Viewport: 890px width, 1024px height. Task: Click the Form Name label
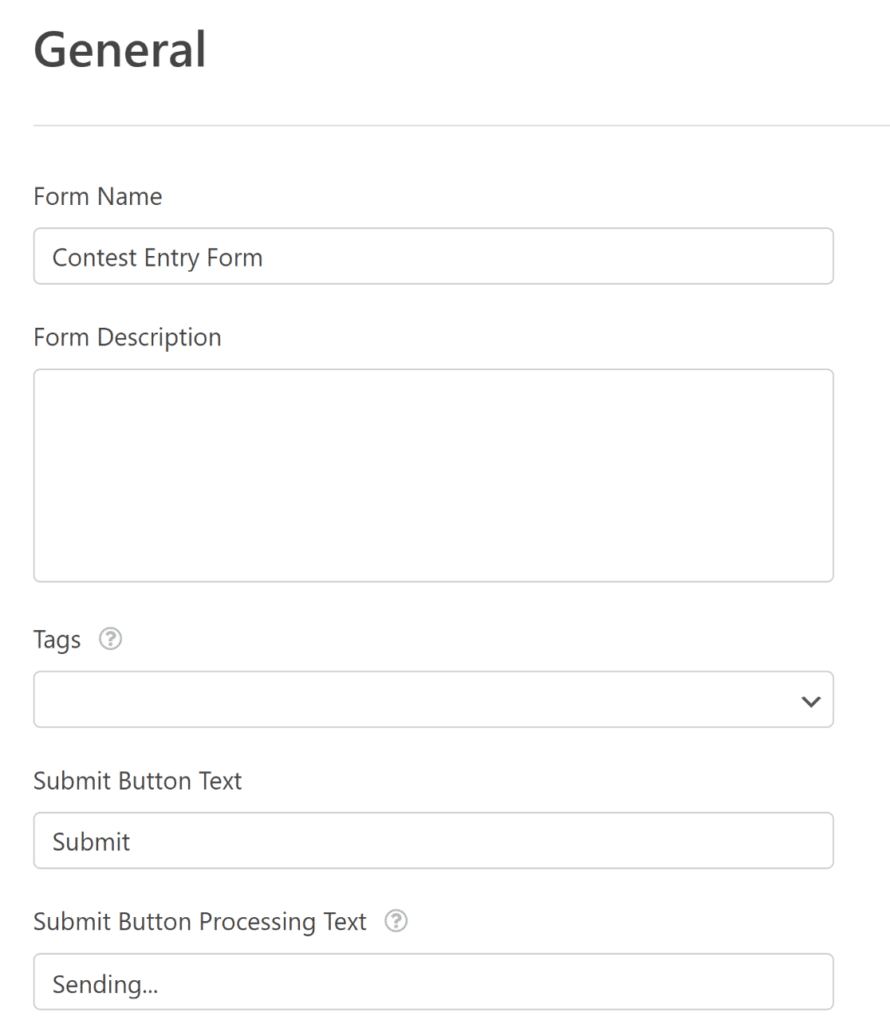coord(97,197)
